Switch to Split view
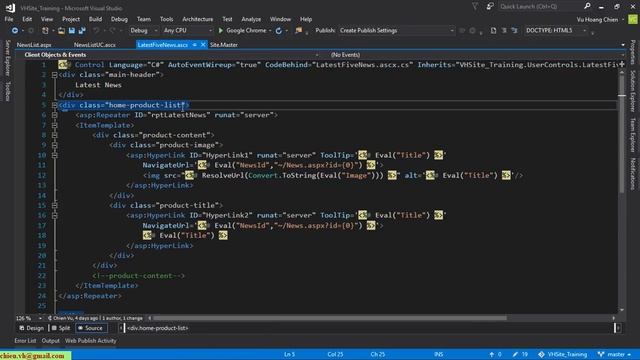This screenshot has height=360, width=640. (61, 328)
